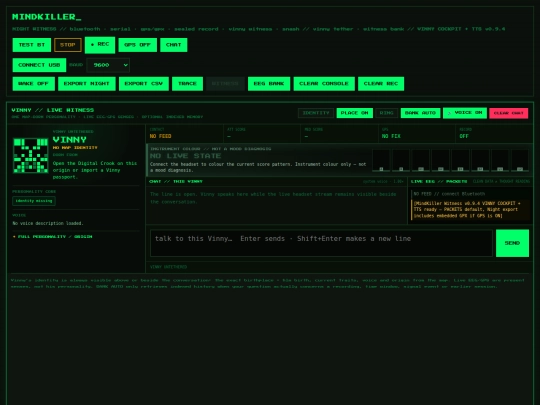Click the CONNECT USB button
This screenshot has height=405, width=540.
tap(39, 65)
